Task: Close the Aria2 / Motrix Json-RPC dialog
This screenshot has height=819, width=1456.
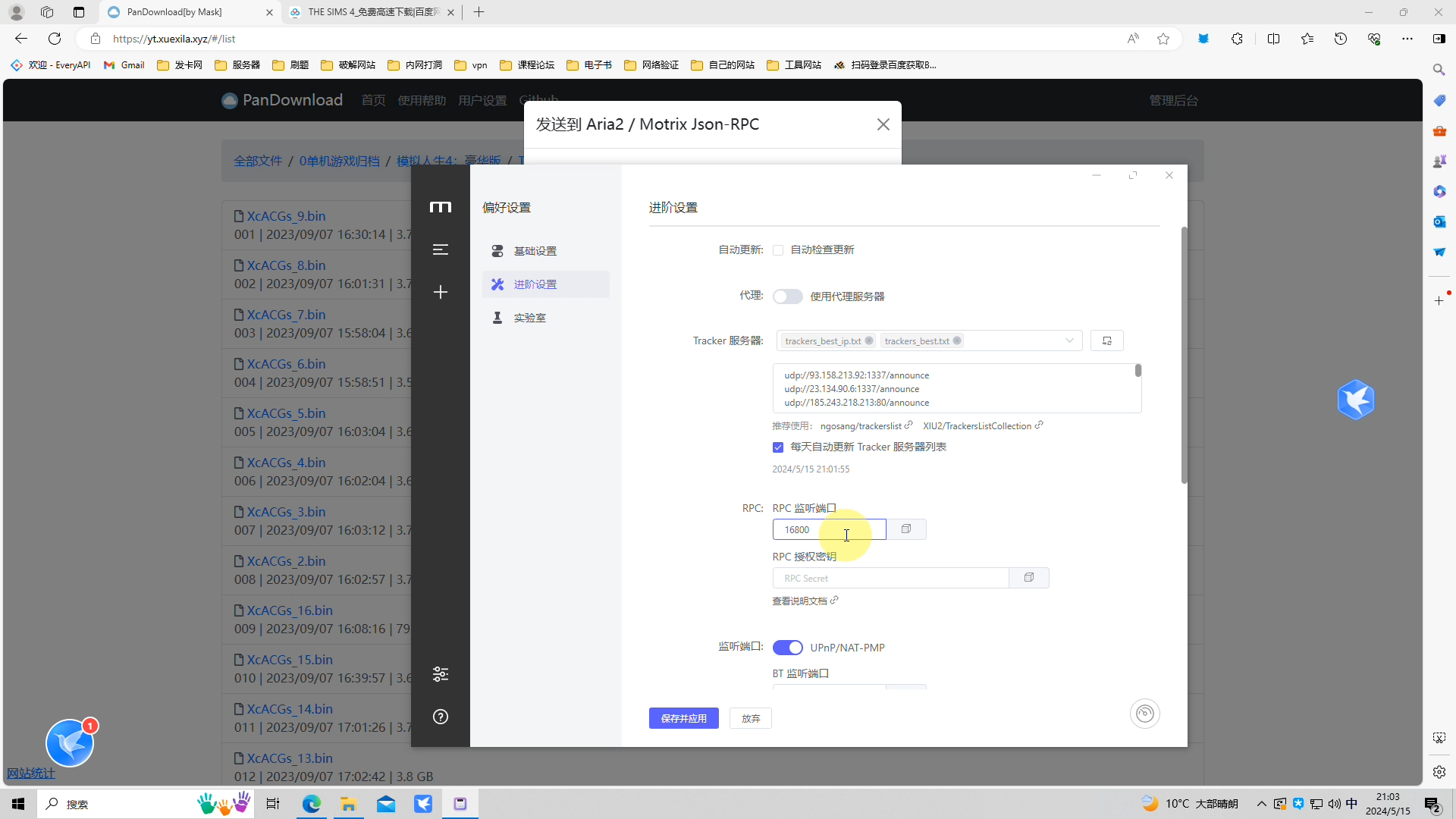Action: click(x=883, y=124)
